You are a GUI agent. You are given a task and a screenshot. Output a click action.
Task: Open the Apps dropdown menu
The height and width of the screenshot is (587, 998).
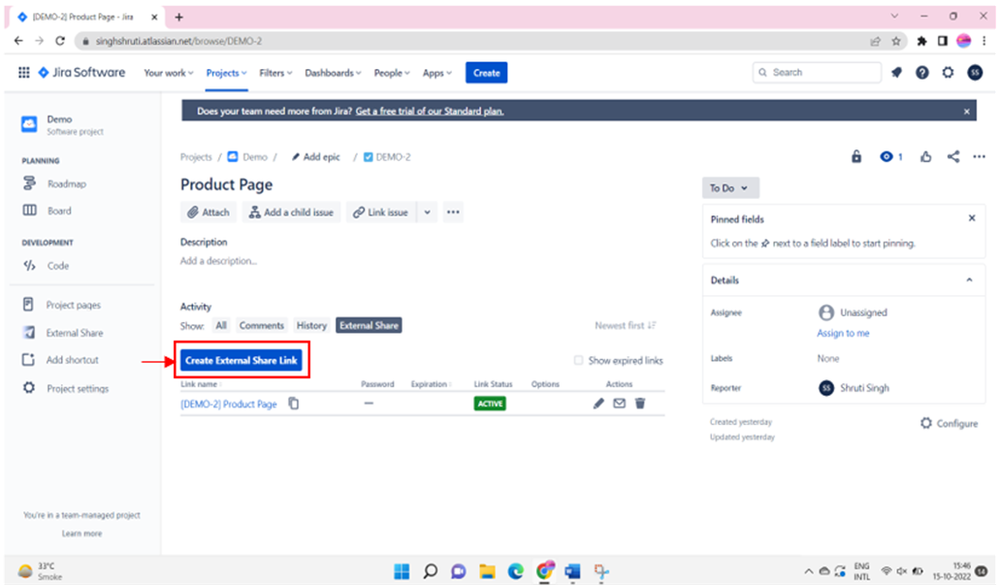437,73
